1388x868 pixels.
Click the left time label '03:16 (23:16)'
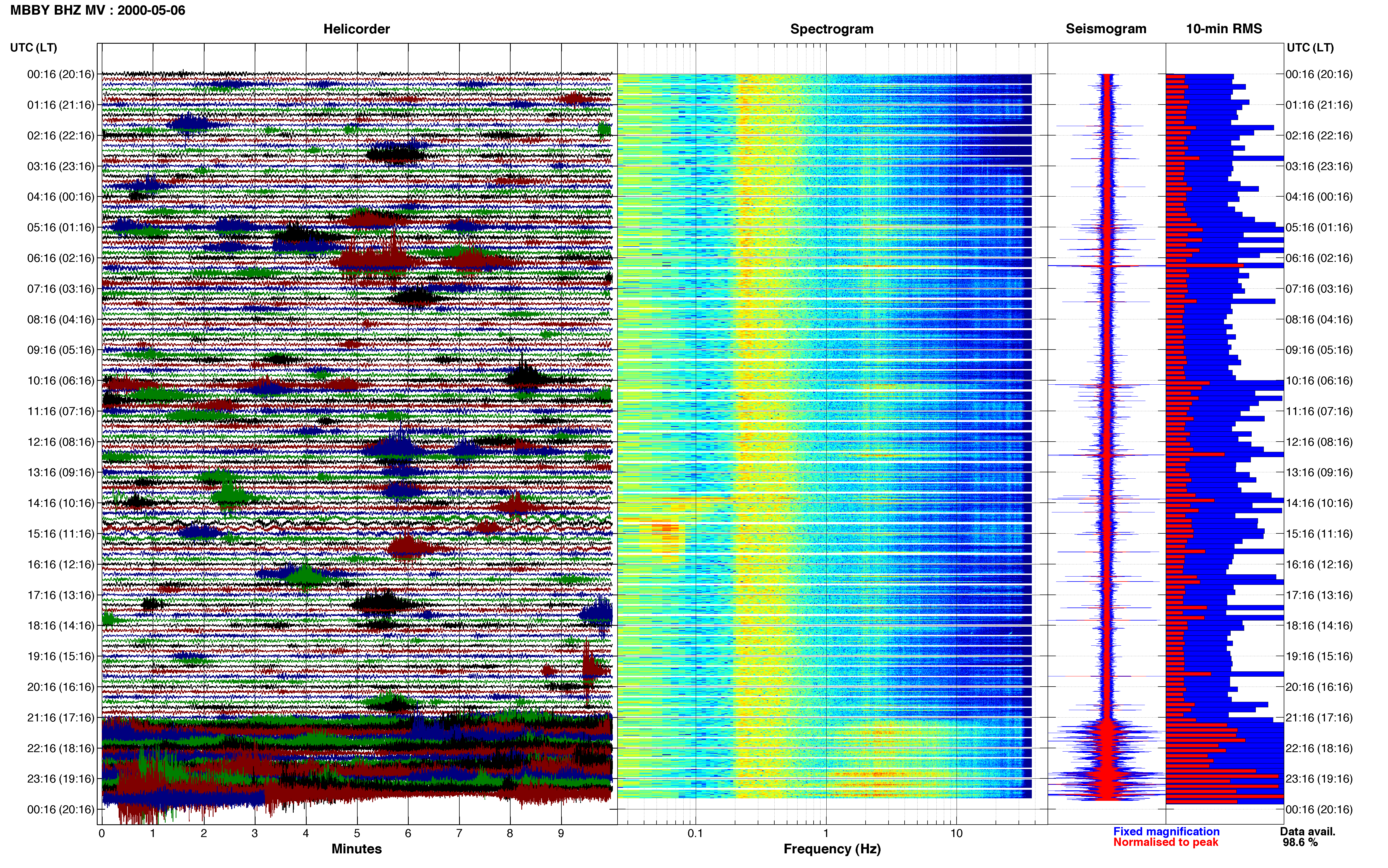point(61,166)
